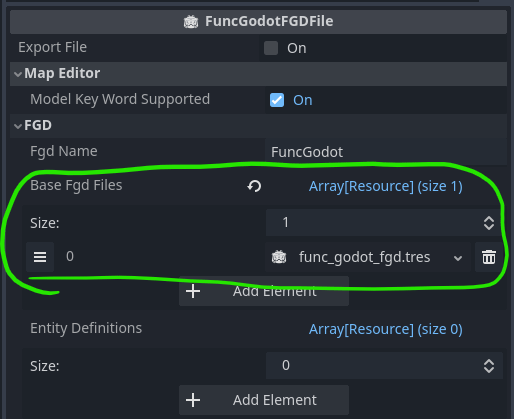Click Base Fgd Files size stepper arrows
The height and width of the screenshot is (419, 514).
coord(489,223)
